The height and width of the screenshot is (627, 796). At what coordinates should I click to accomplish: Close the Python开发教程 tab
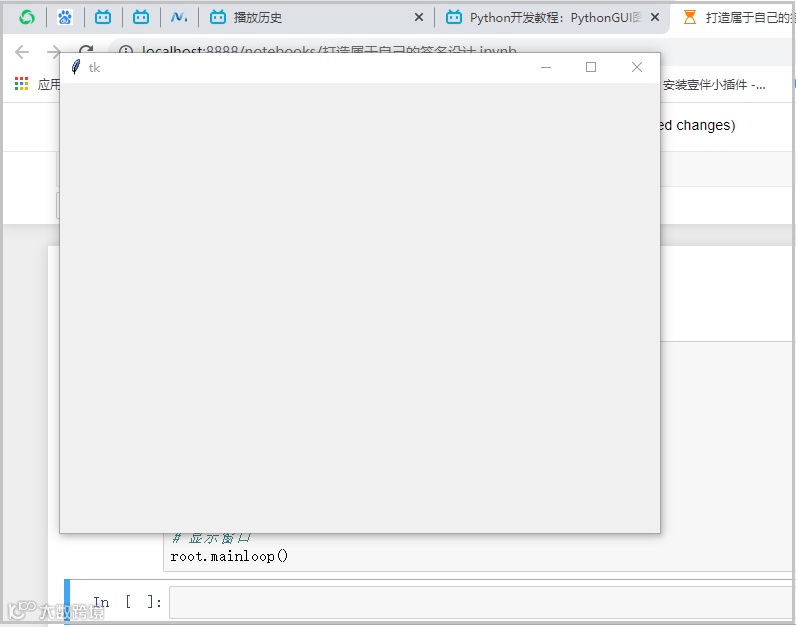(x=655, y=18)
